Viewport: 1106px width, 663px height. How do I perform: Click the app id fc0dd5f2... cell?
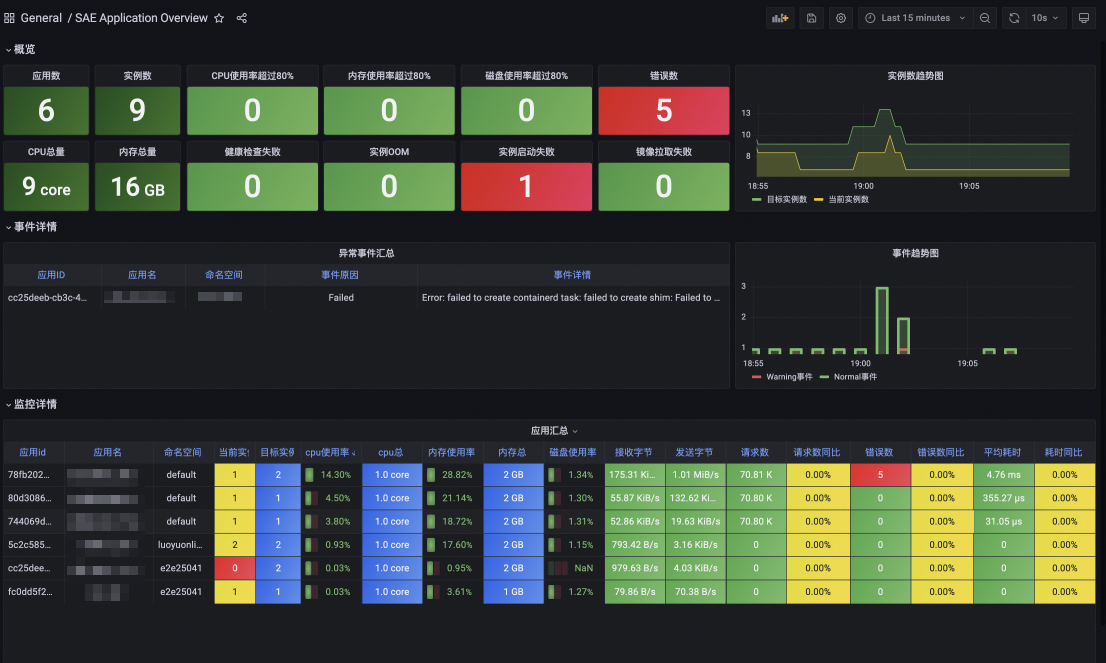30,592
